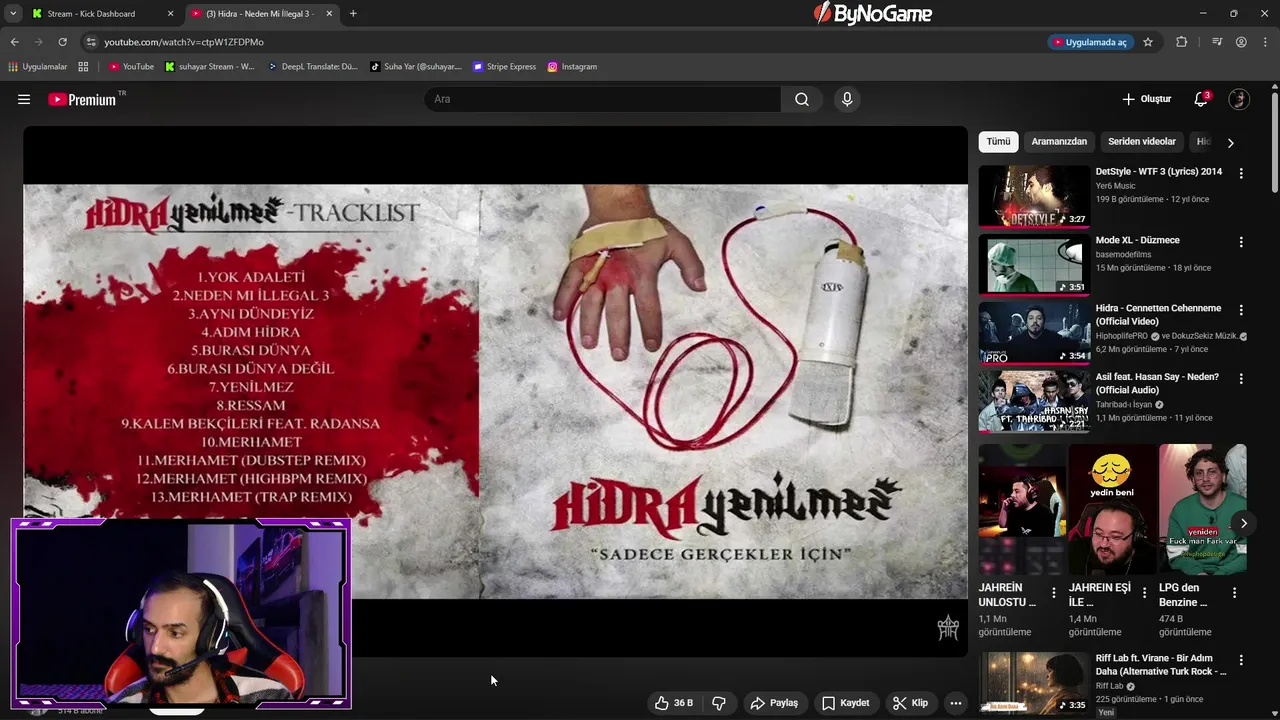The image size is (1280, 720).
Task: Select Aramanızdan filter chip
Action: [1059, 142]
